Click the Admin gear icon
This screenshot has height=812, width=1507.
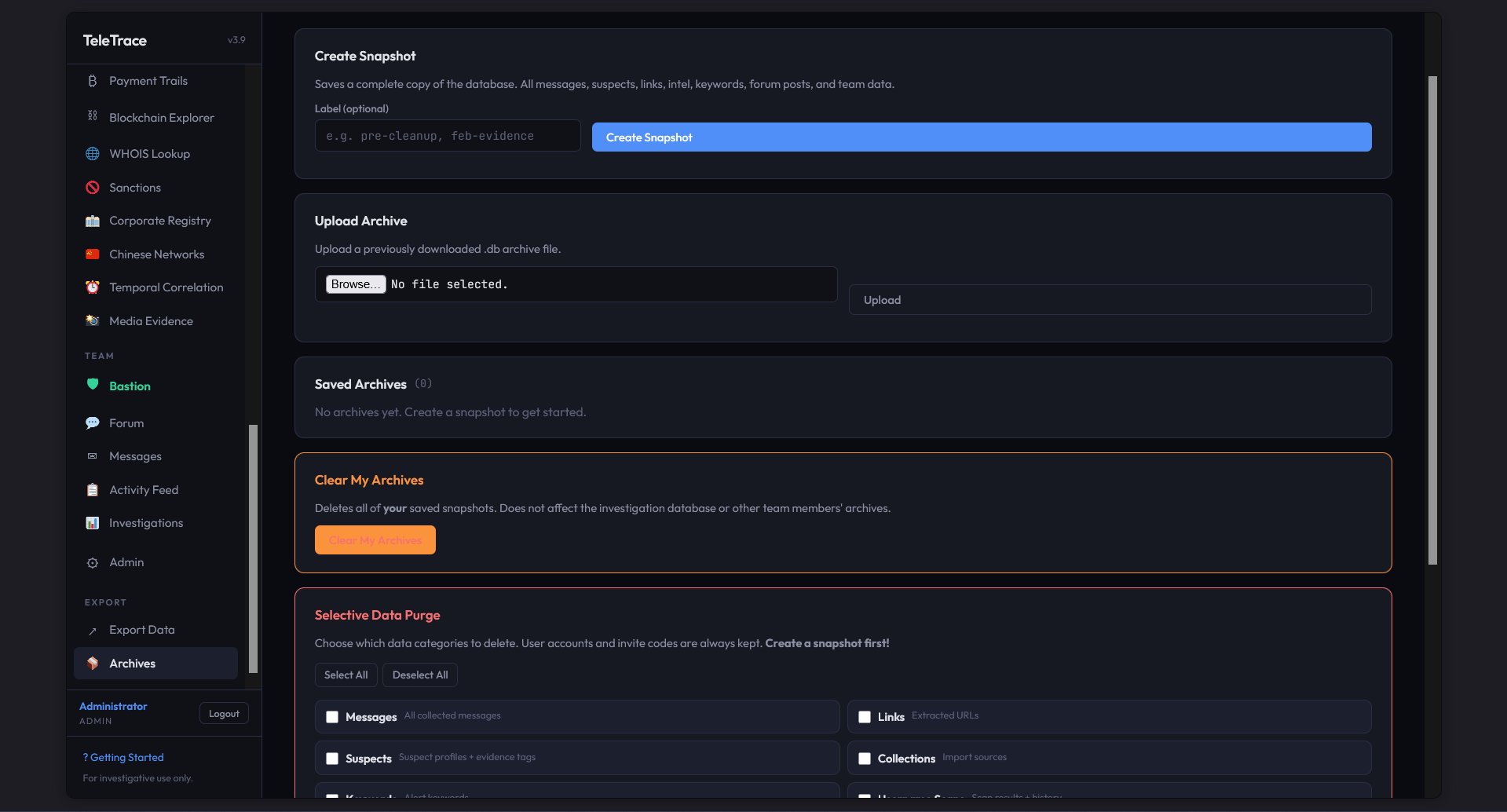(x=93, y=563)
